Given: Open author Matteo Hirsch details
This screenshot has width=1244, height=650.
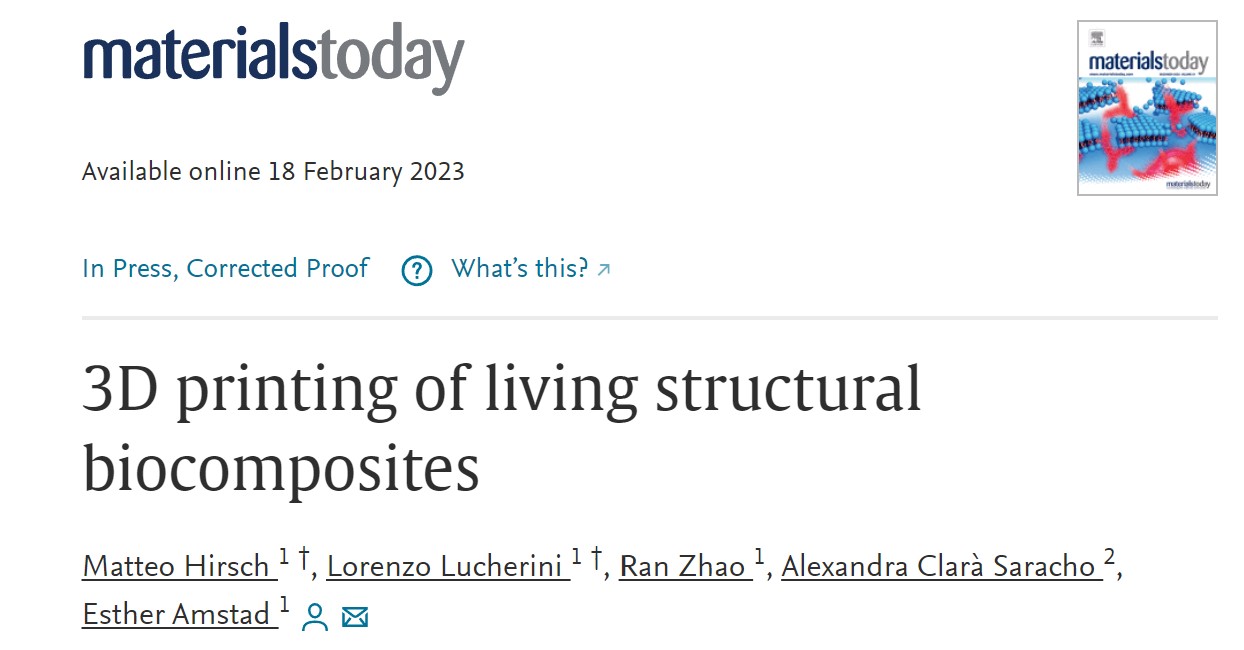Looking at the screenshot, I should tap(177, 566).
